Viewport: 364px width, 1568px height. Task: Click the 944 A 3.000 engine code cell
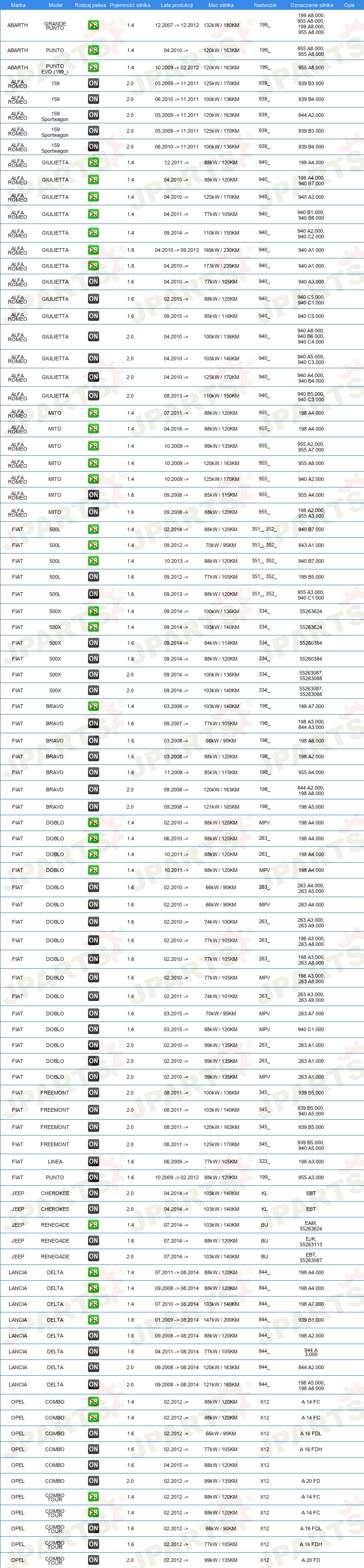310,1352
